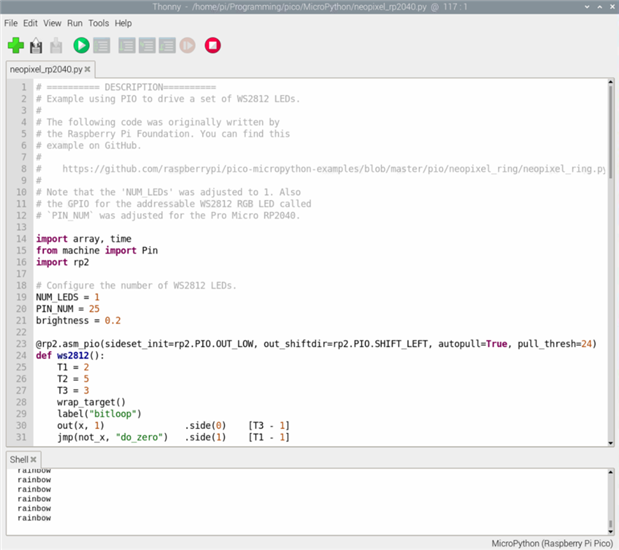Close the neopixel_rp2040.py editor tab
619x550 pixels.
88,70
